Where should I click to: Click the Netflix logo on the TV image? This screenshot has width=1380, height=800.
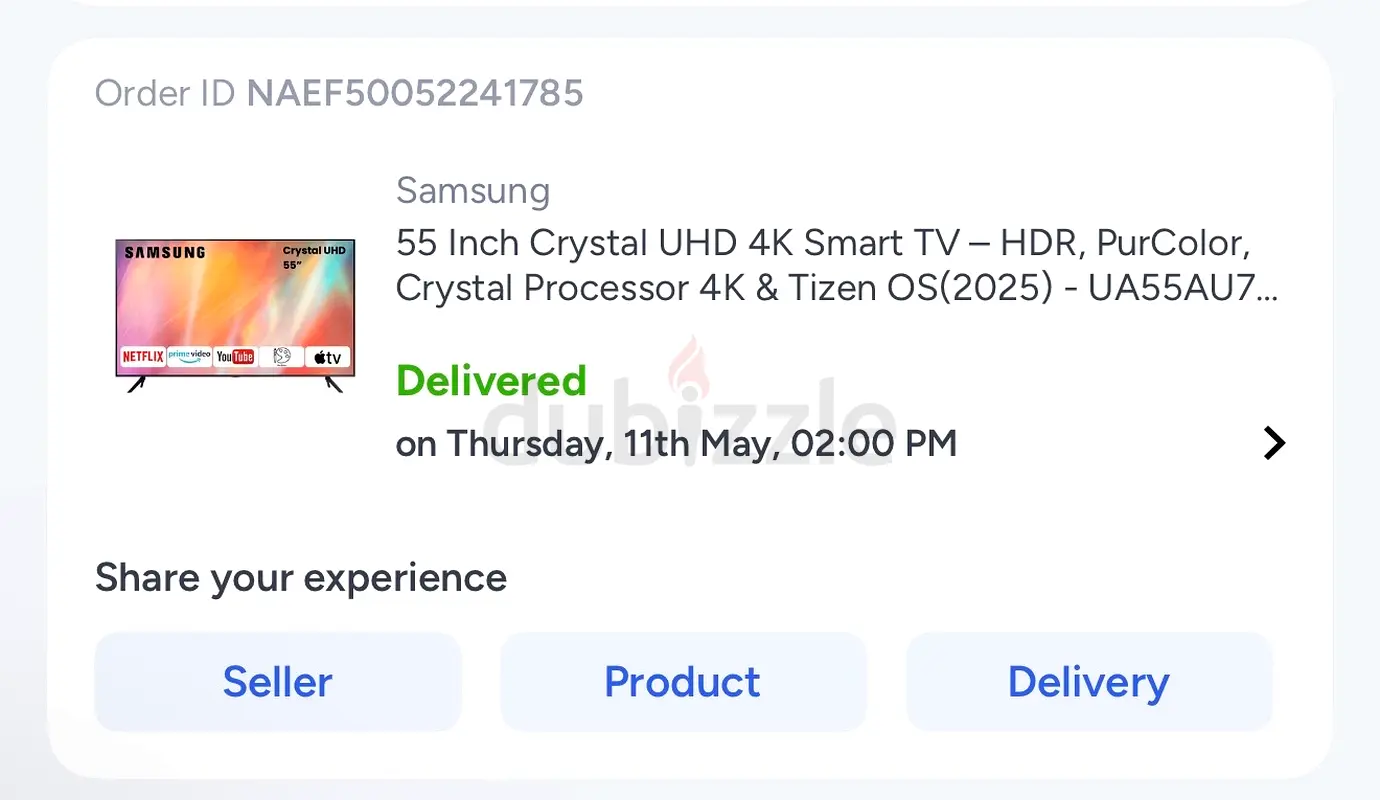(142, 357)
